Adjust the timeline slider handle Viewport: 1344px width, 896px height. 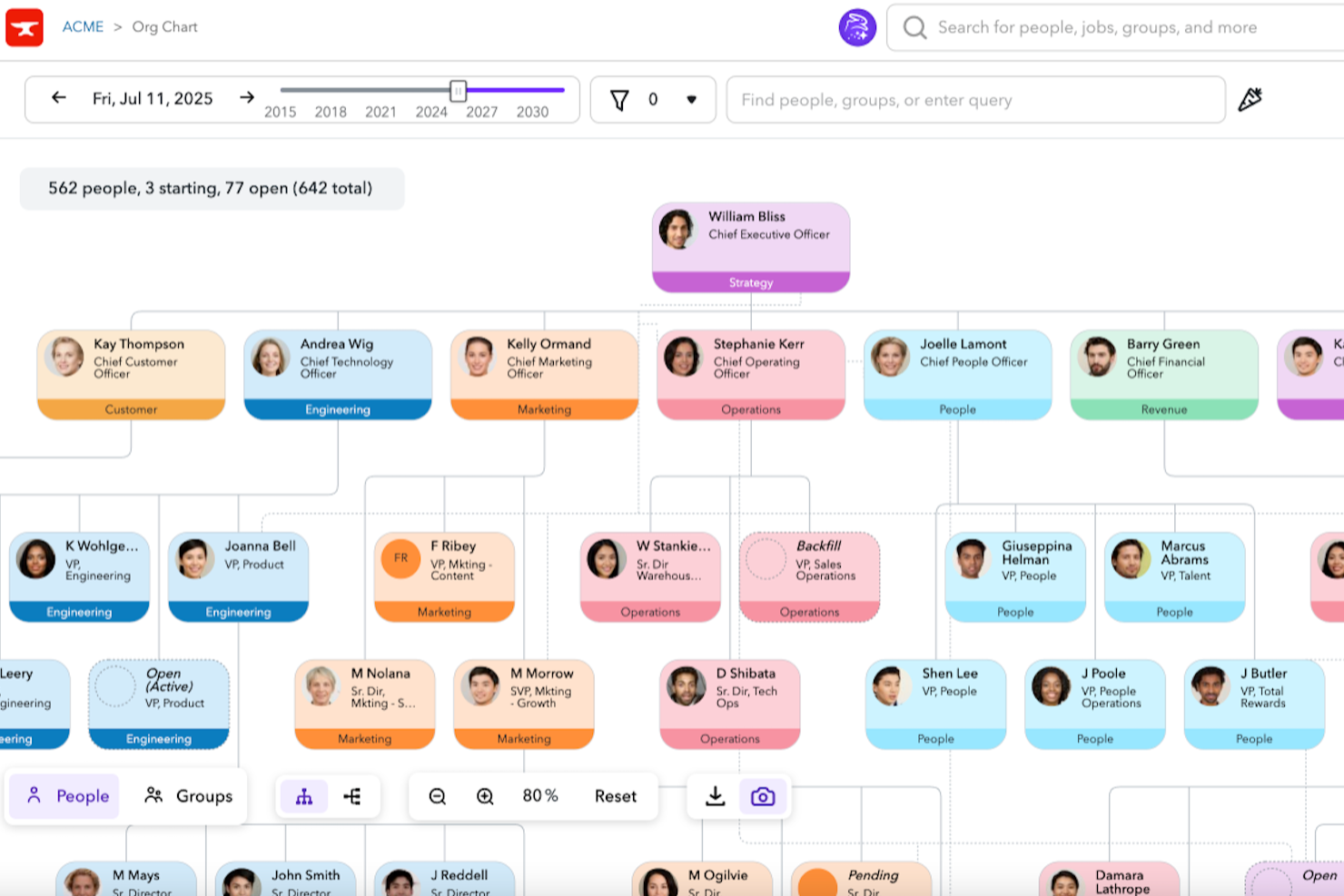coord(459,90)
